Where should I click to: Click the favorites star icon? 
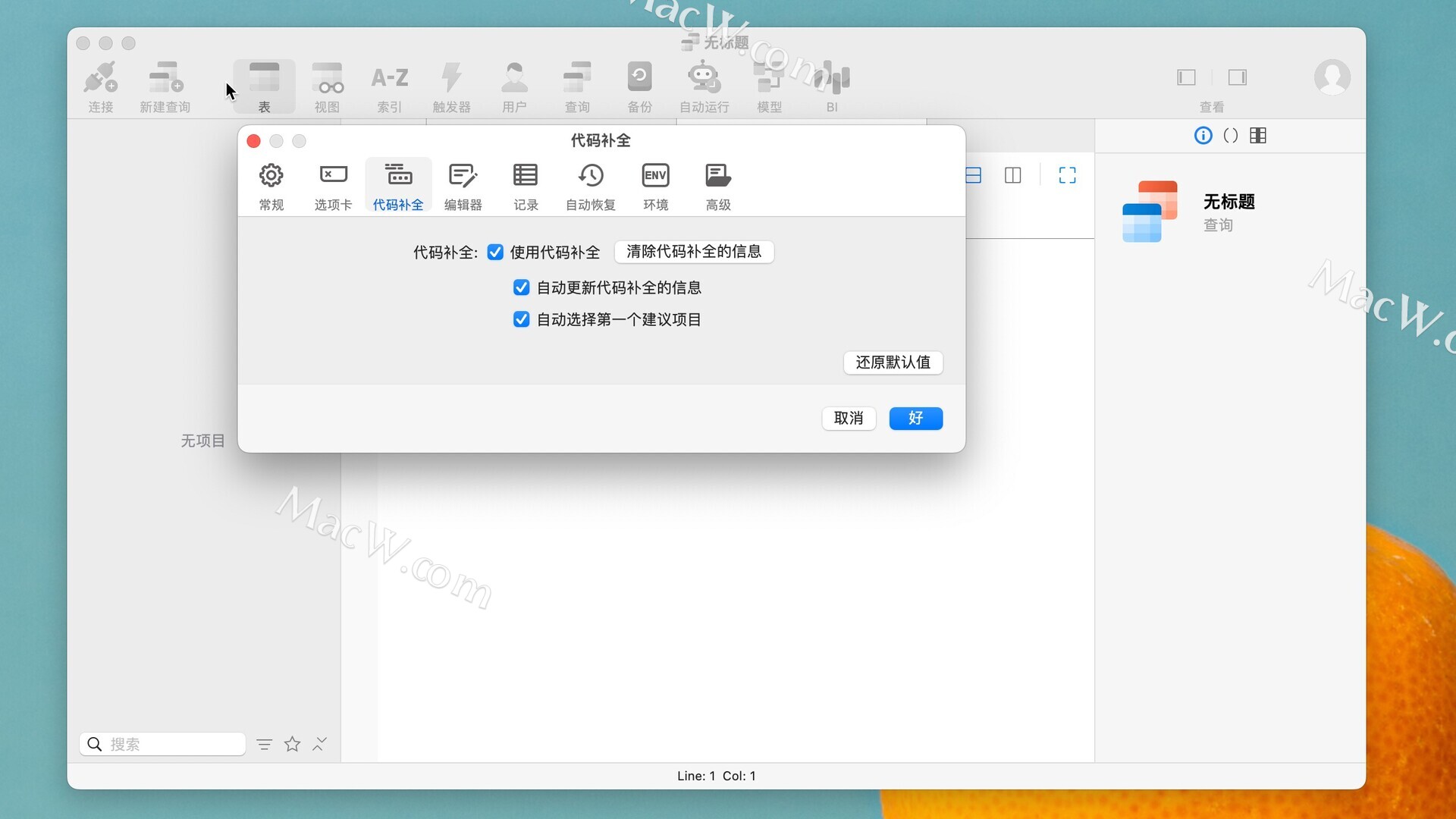pos(292,745)
